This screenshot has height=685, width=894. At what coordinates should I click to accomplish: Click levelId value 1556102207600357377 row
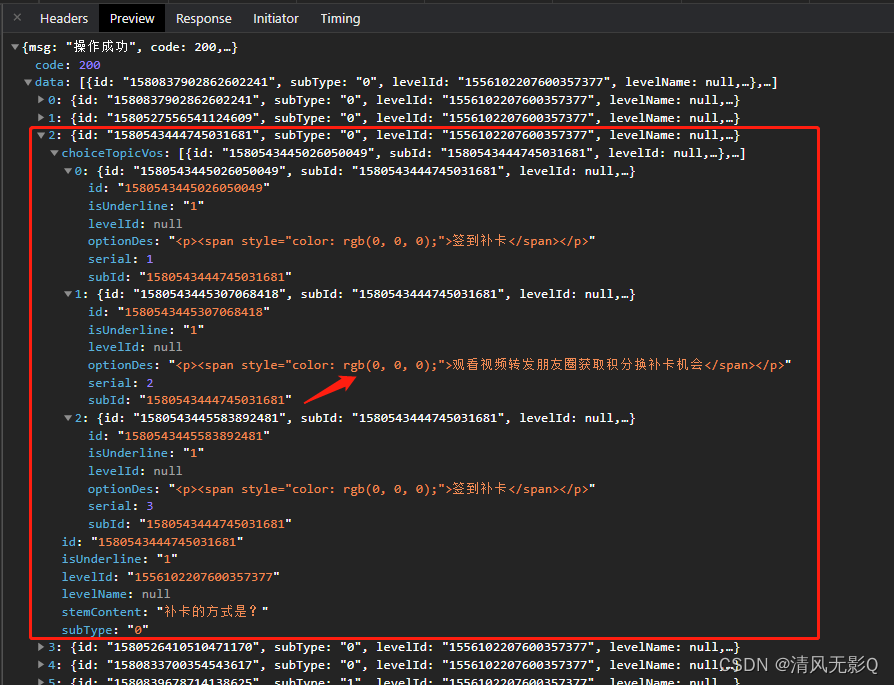[170, 577]
